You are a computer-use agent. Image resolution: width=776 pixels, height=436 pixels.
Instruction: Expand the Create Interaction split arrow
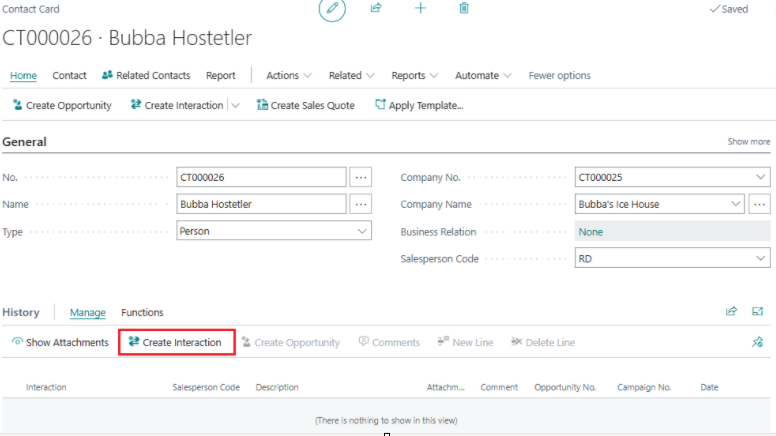pos(236,105)
